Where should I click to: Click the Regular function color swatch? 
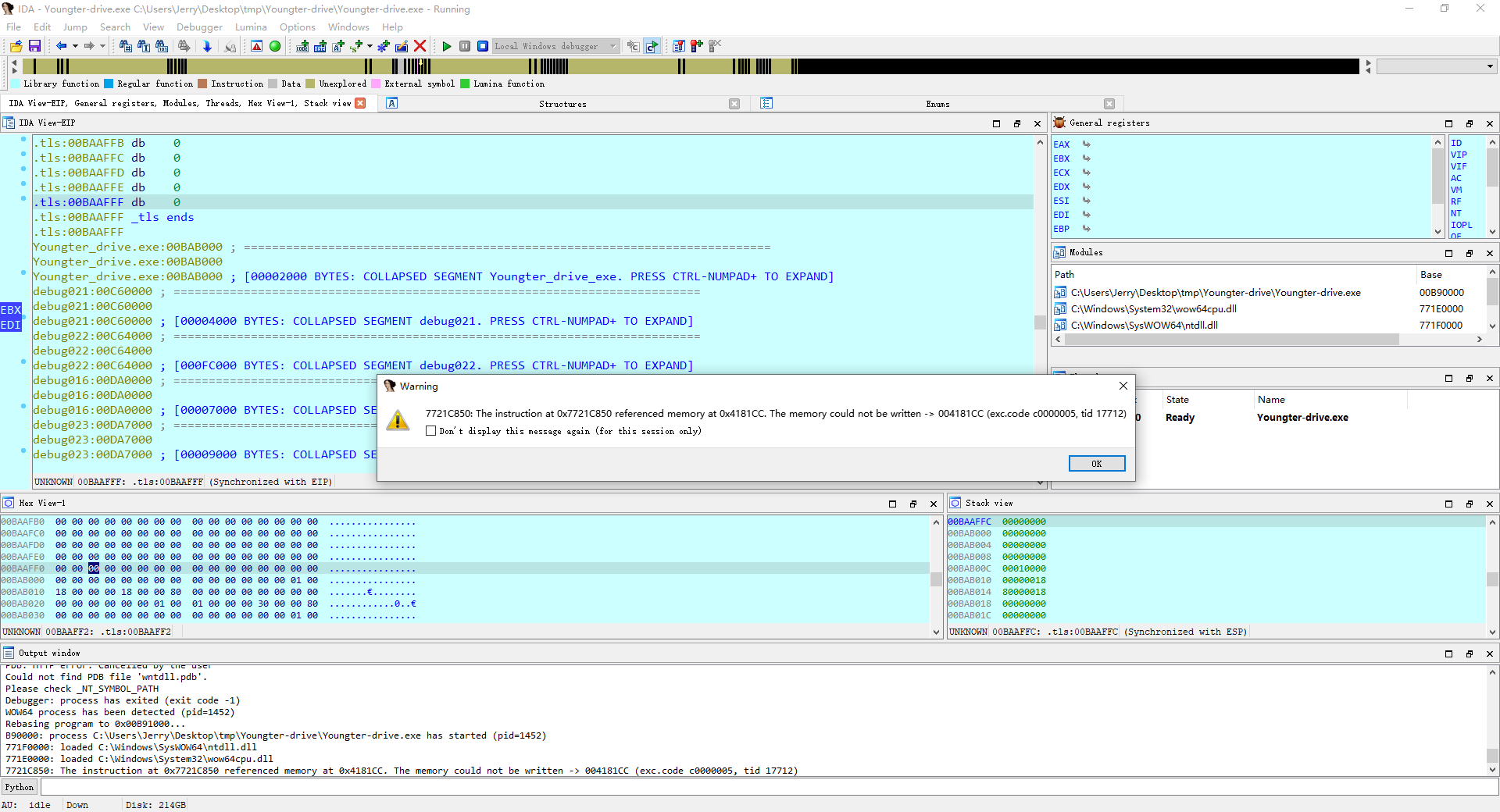(x=109, y=84)
